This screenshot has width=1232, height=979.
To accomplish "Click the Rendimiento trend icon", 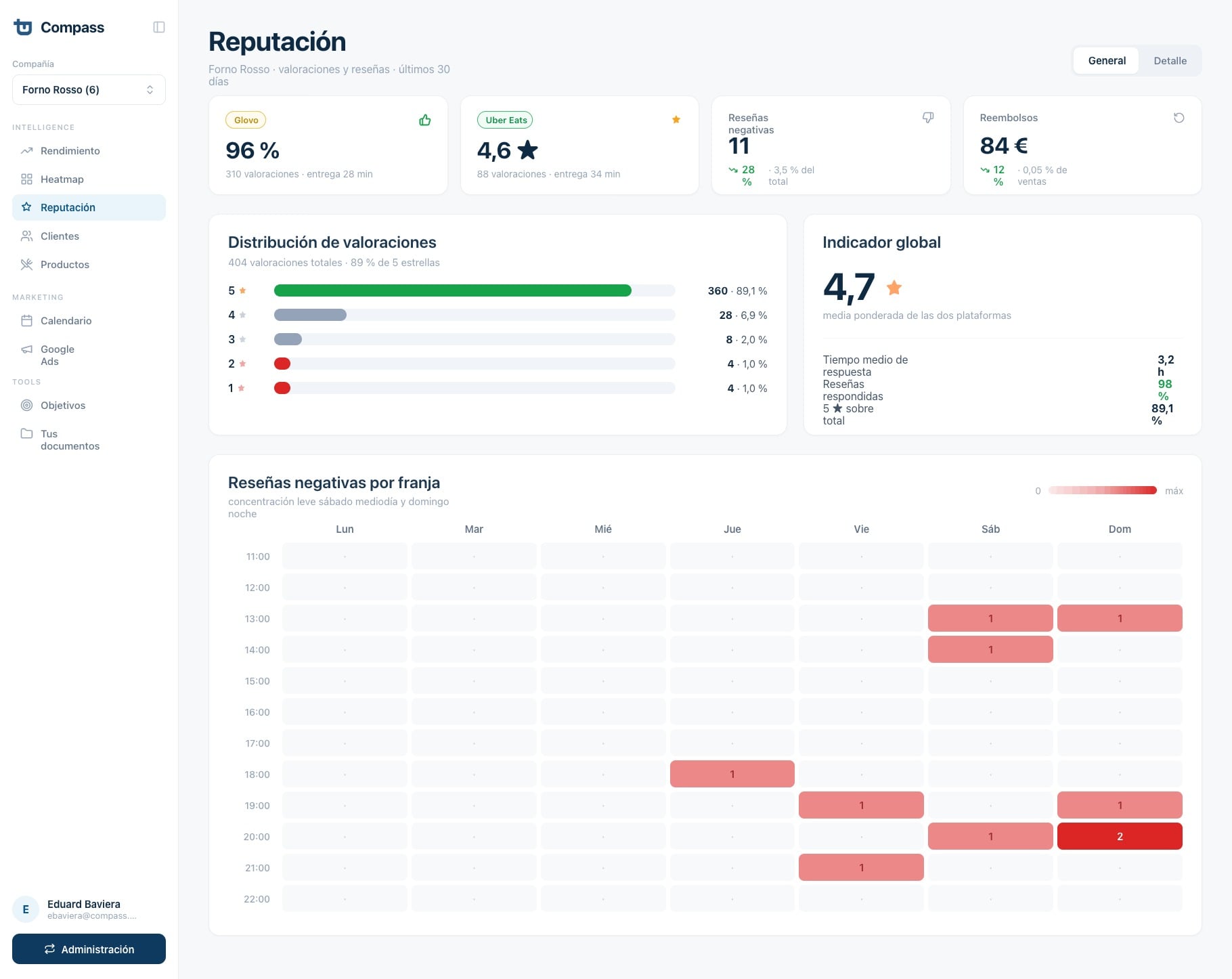I will 26,151.
